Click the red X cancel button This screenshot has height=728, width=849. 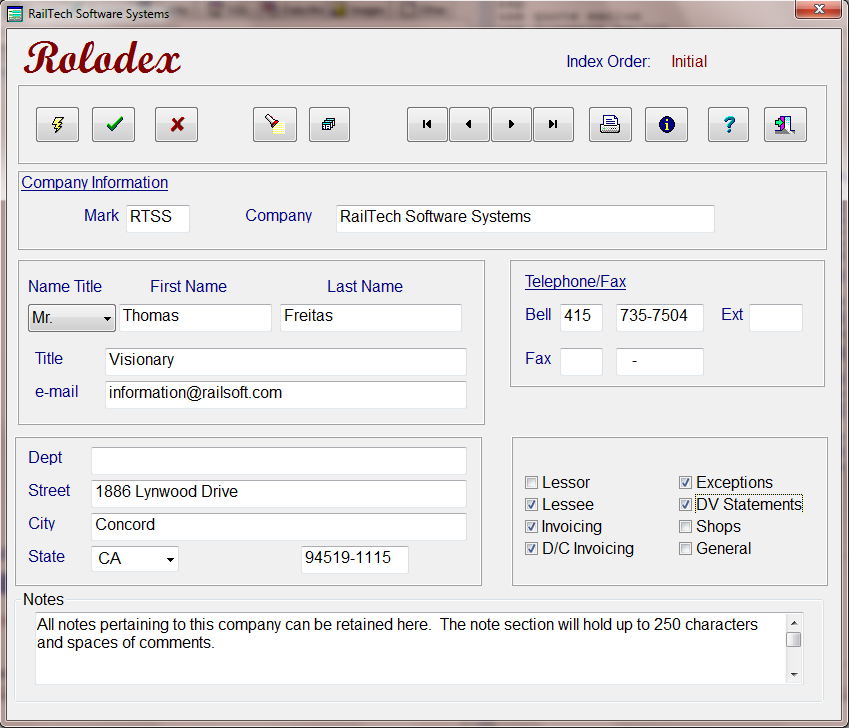click(x=177, y=125)
